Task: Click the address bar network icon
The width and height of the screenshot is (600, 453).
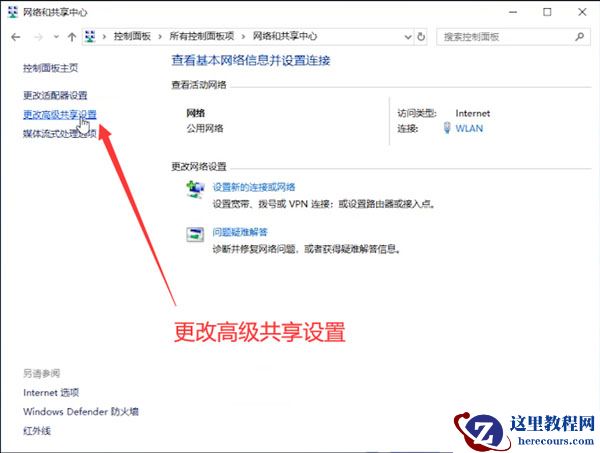Action: coord(90,37)
